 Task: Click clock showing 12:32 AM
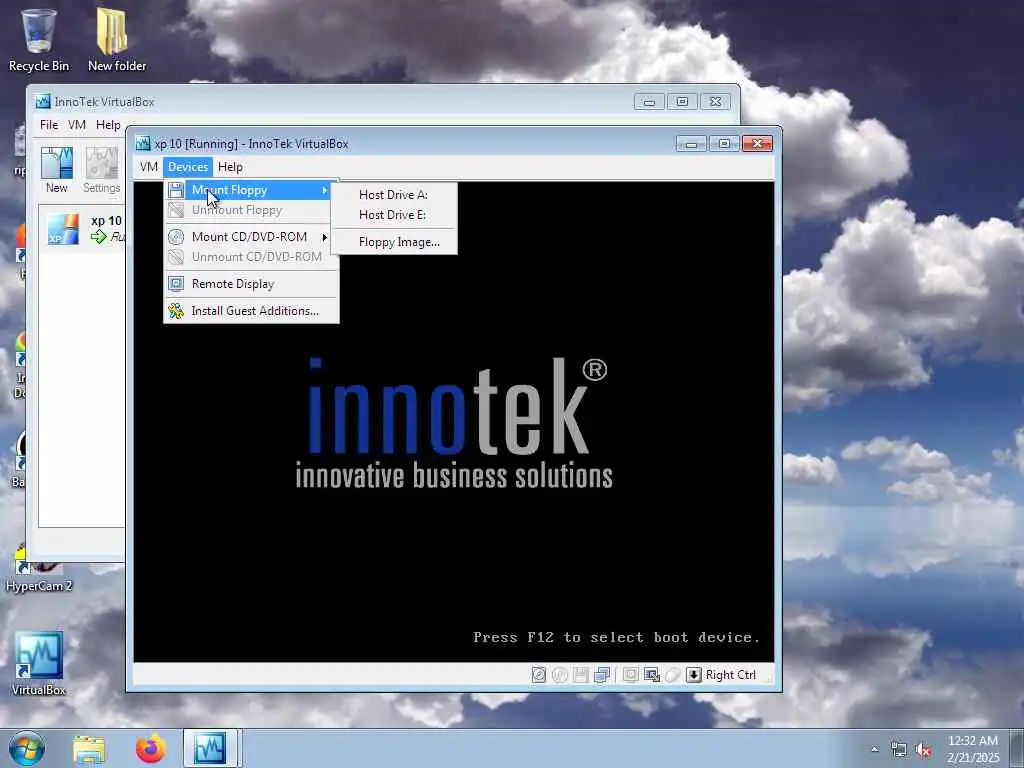(972, 741)
